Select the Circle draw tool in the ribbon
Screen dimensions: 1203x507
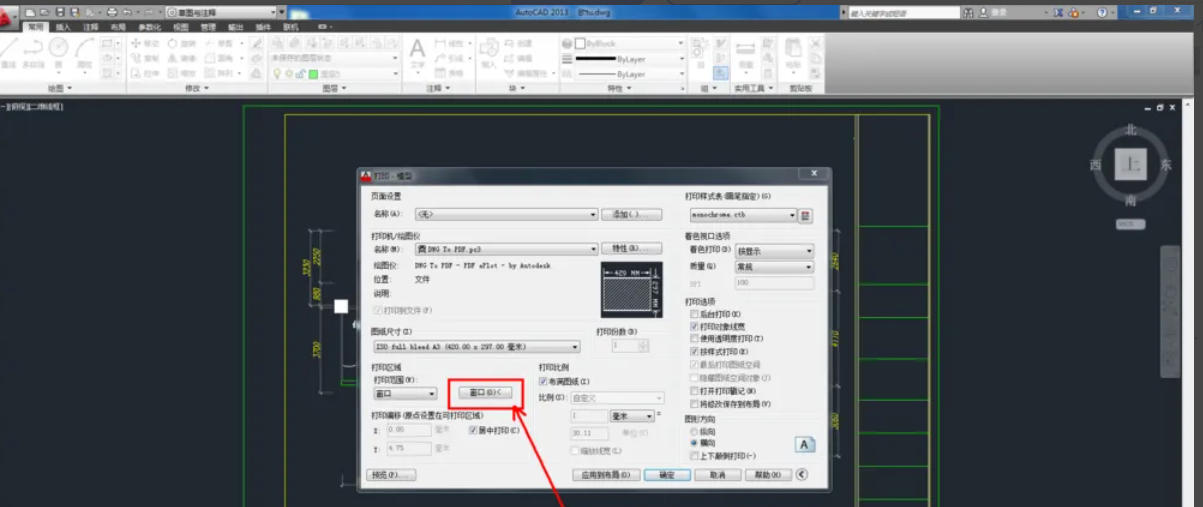(59, 49)
